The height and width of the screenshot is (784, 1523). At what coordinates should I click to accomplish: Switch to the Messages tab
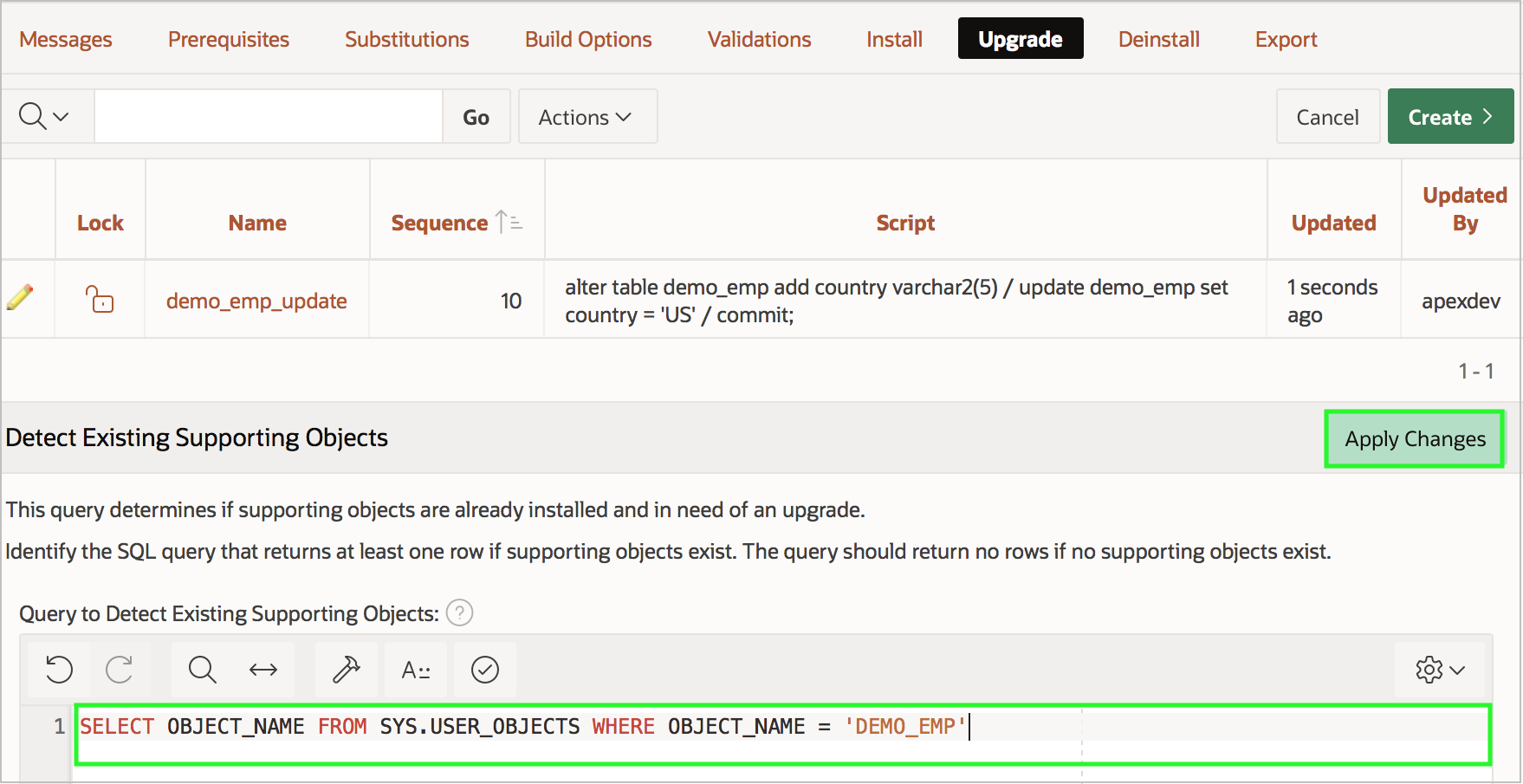(x=66, y=39)
